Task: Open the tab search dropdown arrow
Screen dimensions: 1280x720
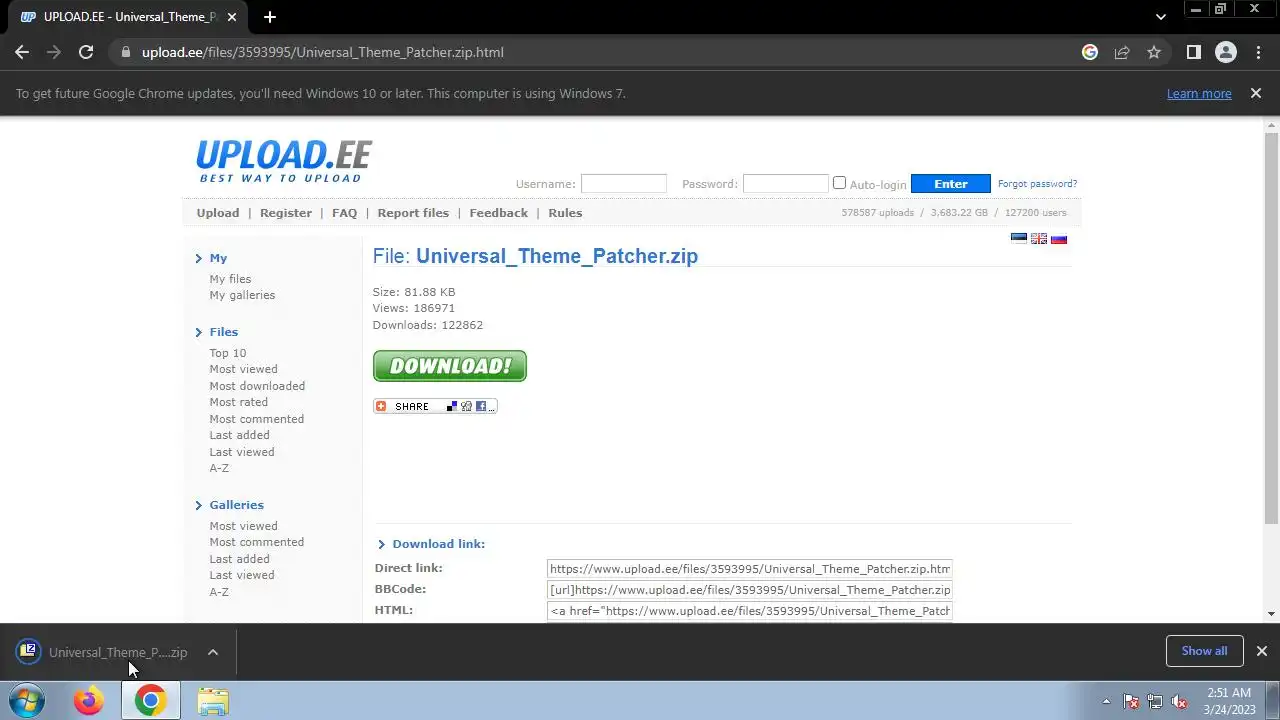Action: pyautogui.click(x=1161, y=17)
